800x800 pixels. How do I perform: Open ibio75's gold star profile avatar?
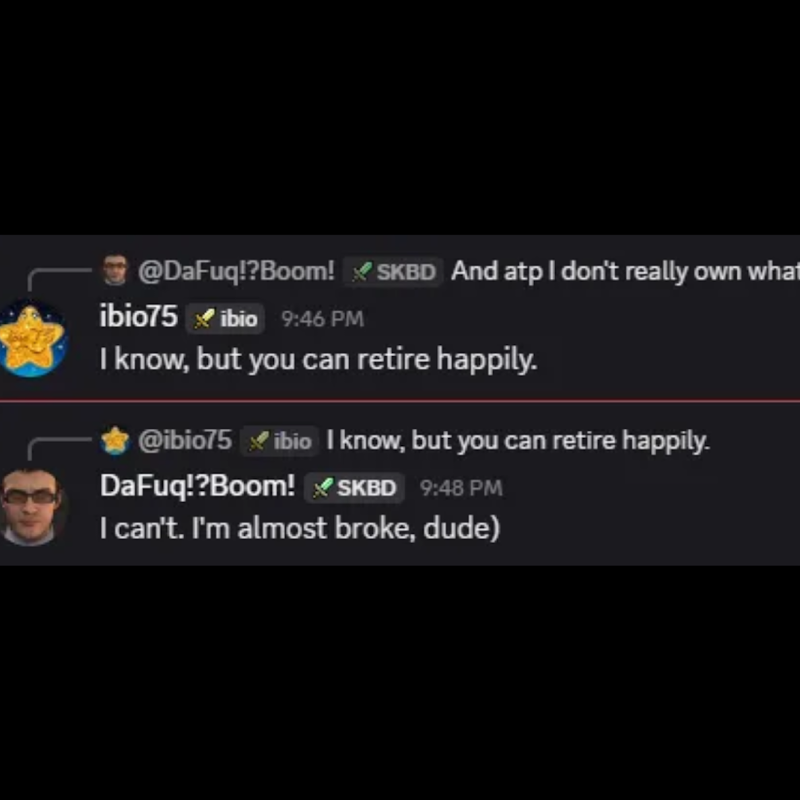(x=32, y=338)
